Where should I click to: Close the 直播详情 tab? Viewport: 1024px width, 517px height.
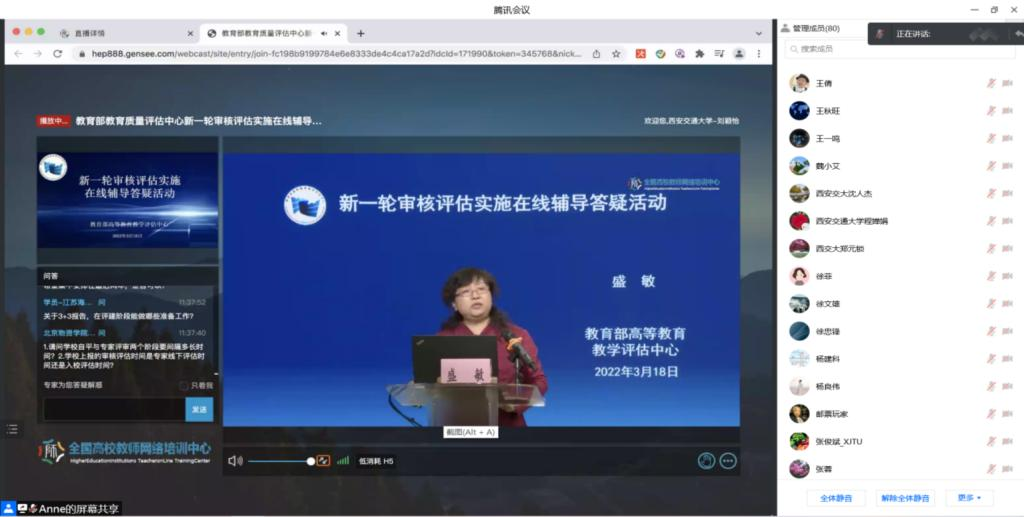(x=190, y=33)
